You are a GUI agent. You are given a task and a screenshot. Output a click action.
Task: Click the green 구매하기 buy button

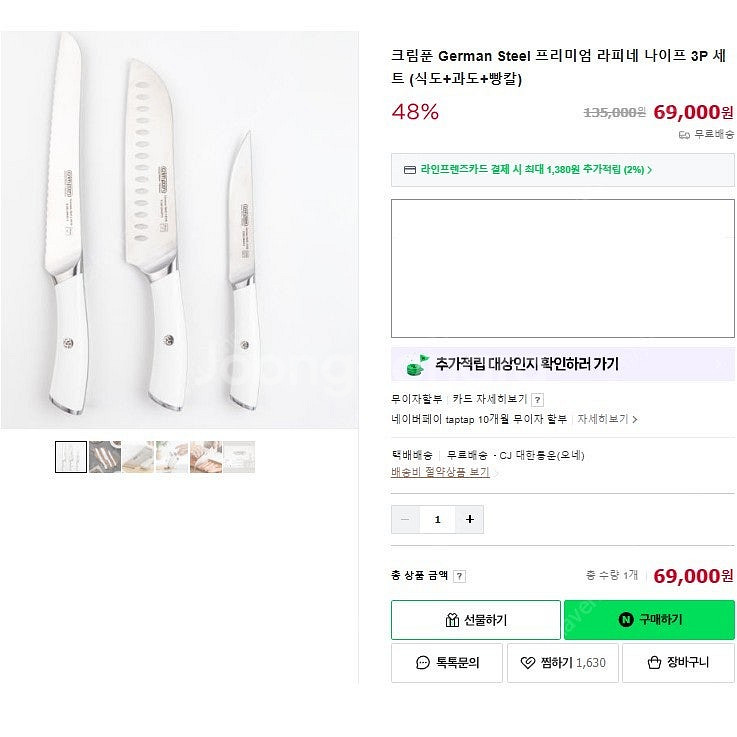(649, 620)
